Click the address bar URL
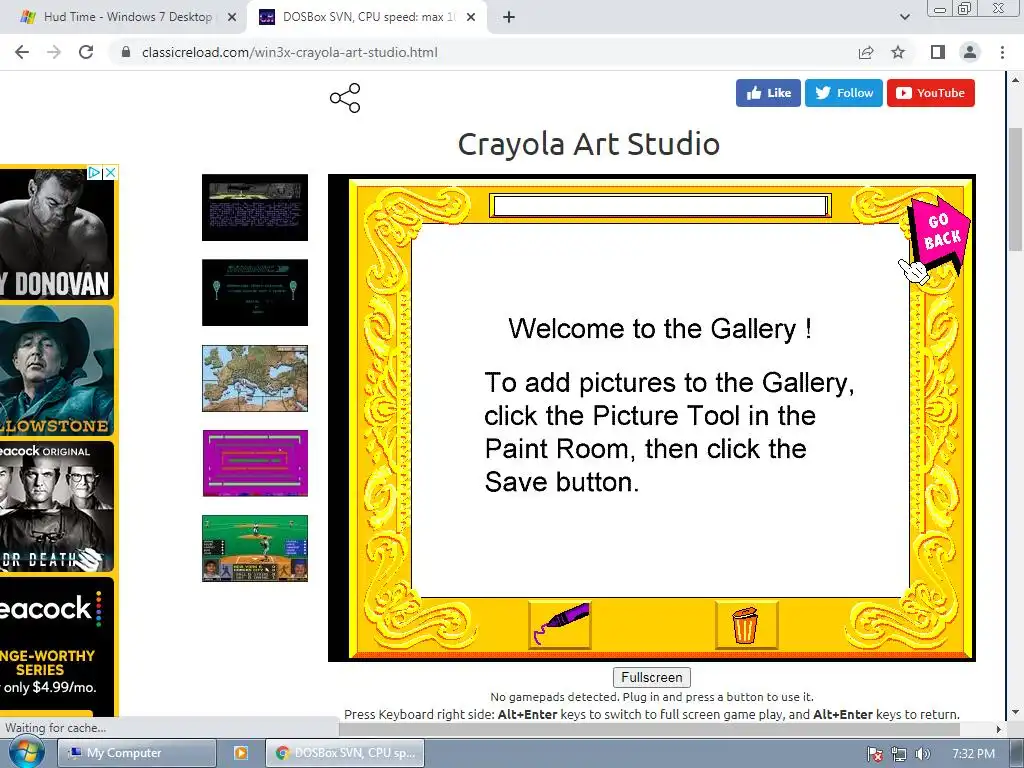 (x=290, y=52)
